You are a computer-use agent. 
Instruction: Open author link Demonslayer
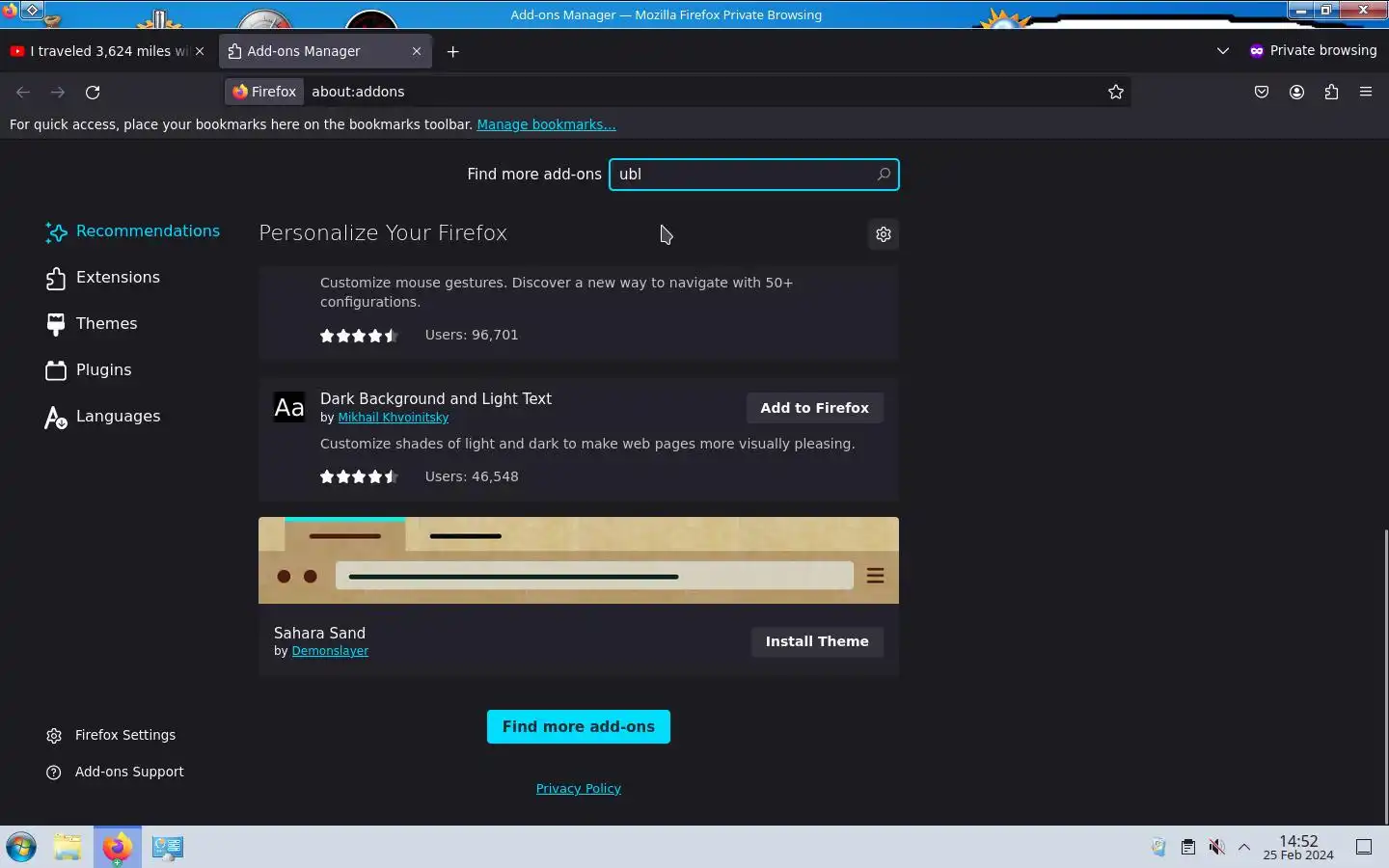click(330, 651)
